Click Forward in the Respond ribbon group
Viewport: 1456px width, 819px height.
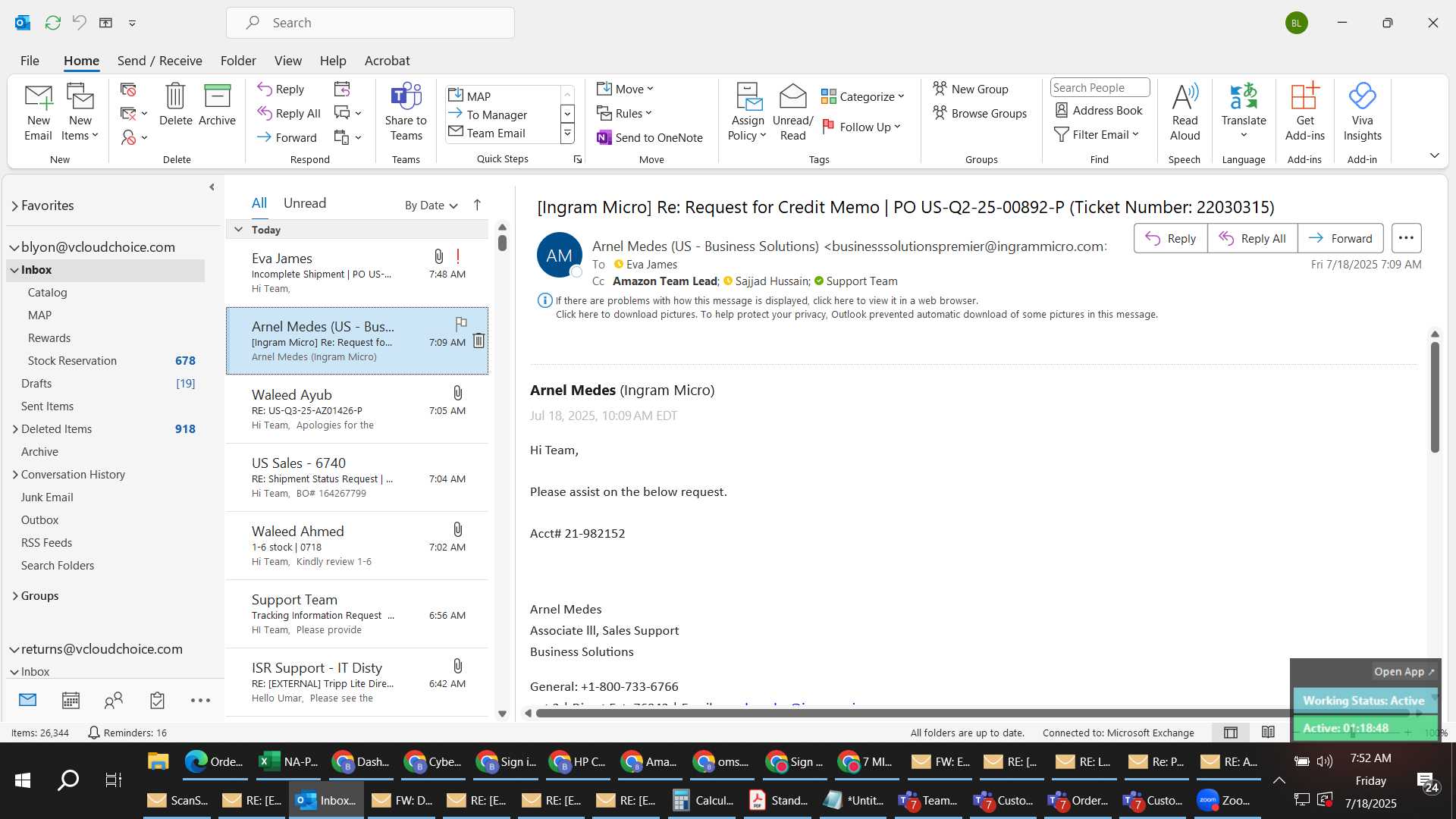coord(287,137)
